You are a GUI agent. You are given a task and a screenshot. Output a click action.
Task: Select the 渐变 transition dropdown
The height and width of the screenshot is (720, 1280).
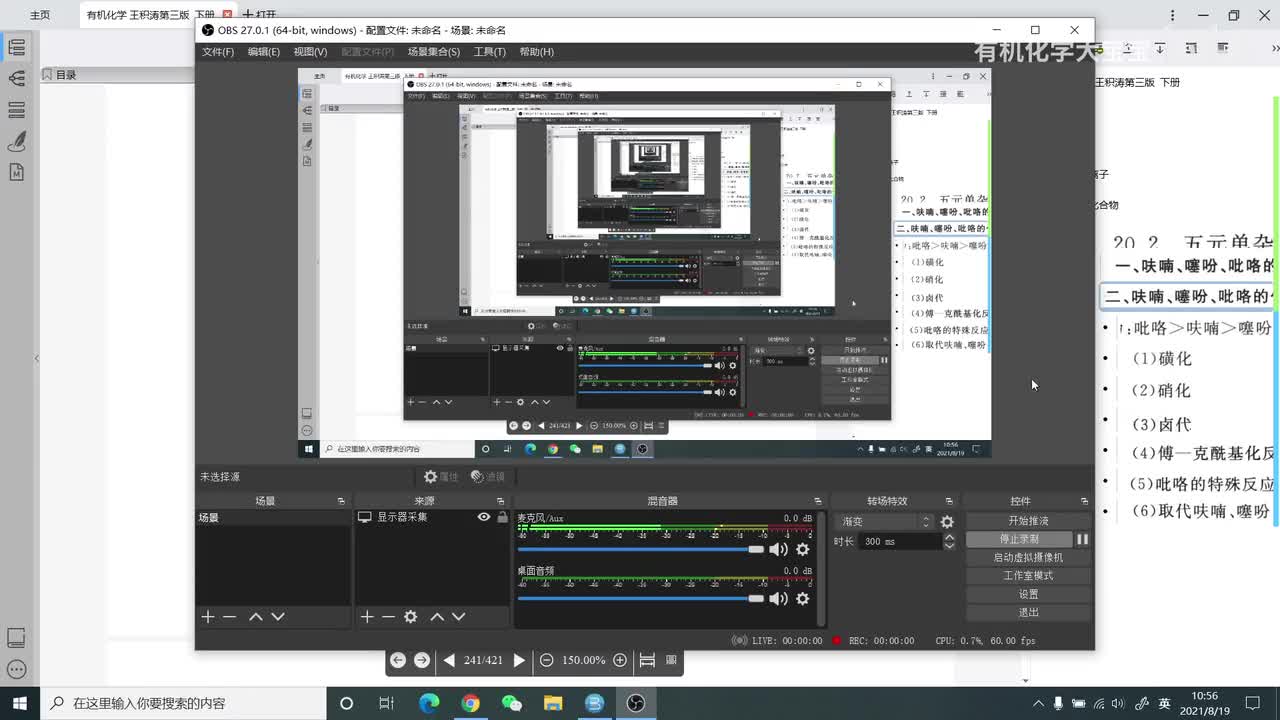click(x=885, y=522)
